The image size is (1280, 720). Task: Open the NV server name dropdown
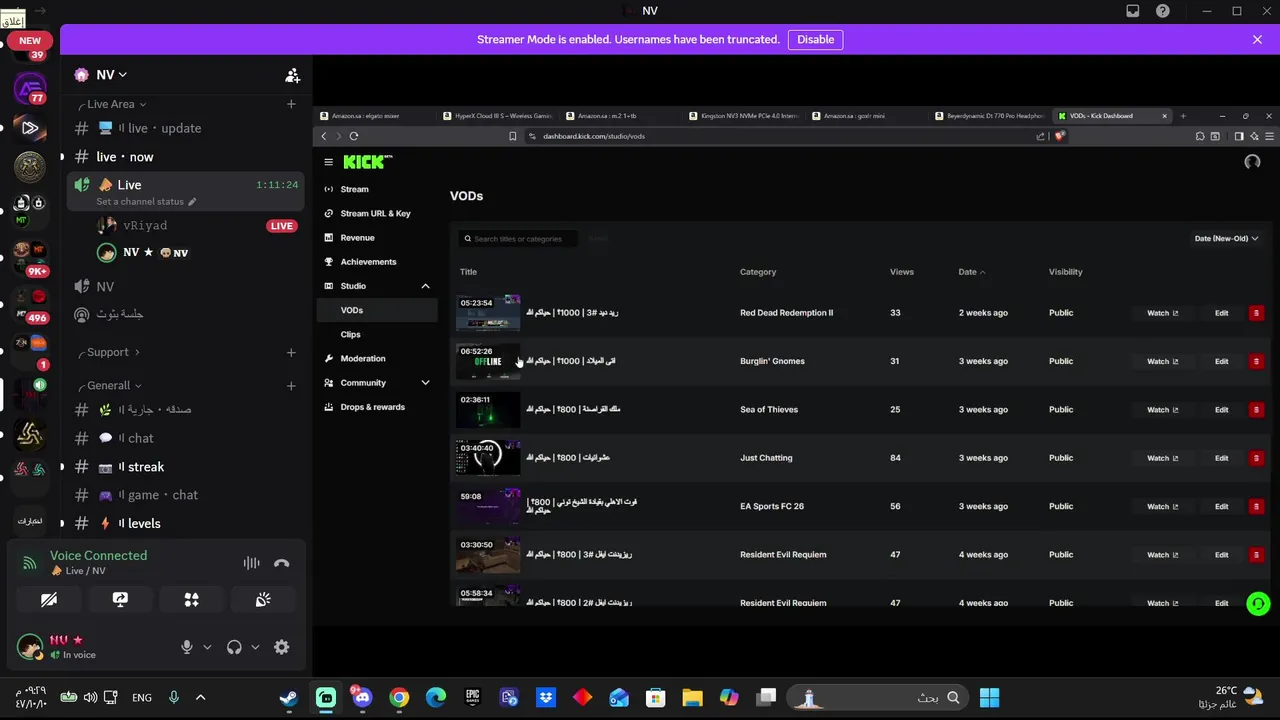(110, 75)
